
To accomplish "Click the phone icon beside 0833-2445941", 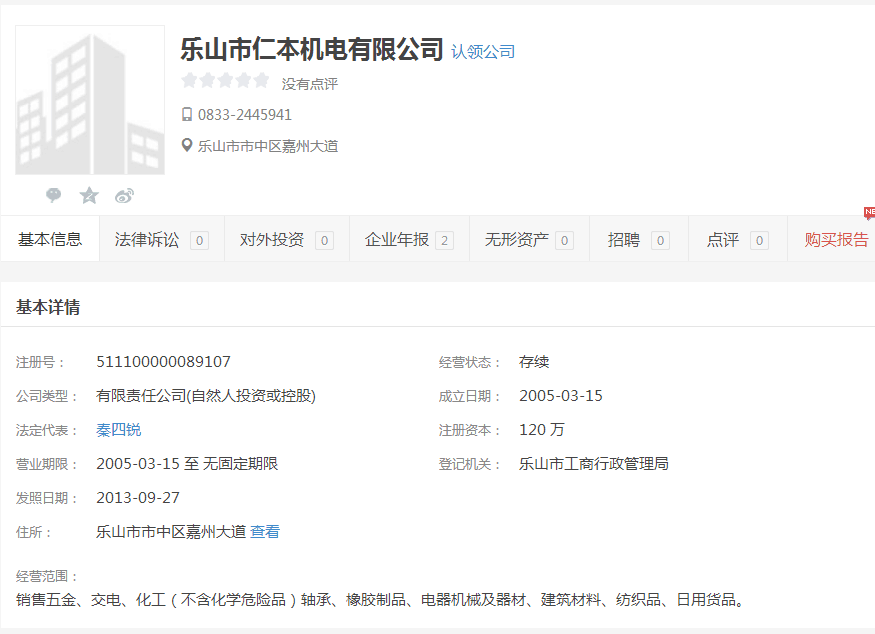I will [187, 115].
